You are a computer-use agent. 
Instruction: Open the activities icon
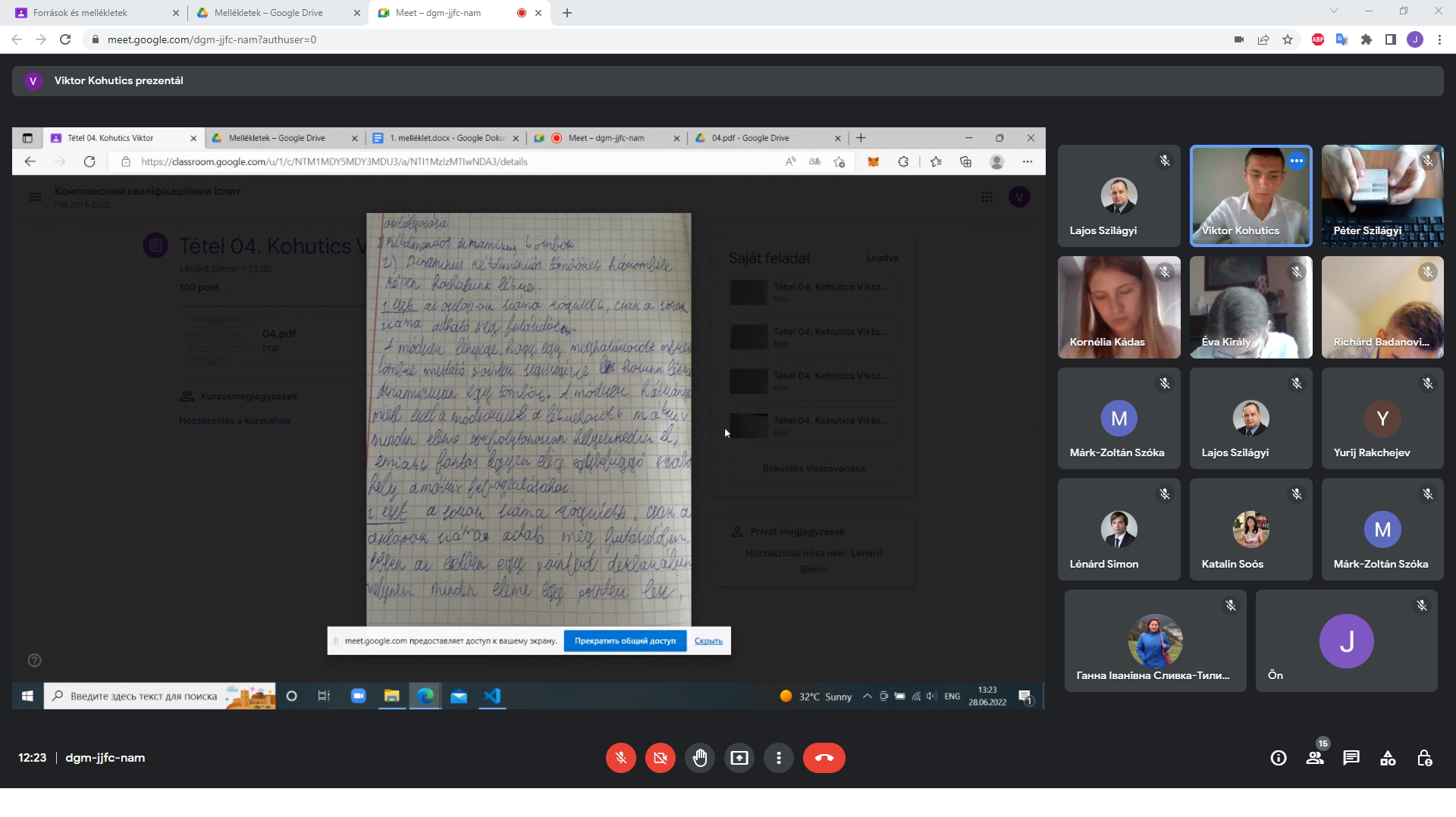coord(1388,758)
